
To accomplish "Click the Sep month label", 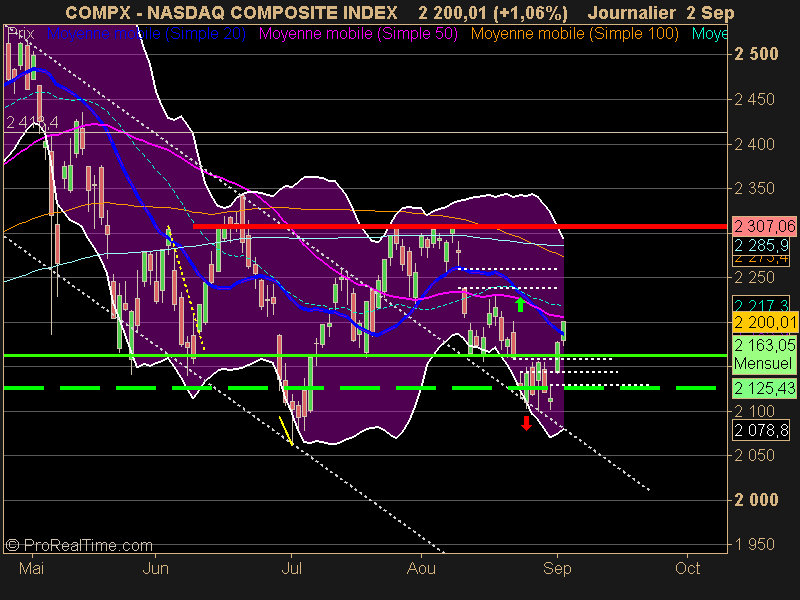I will 557,568.
